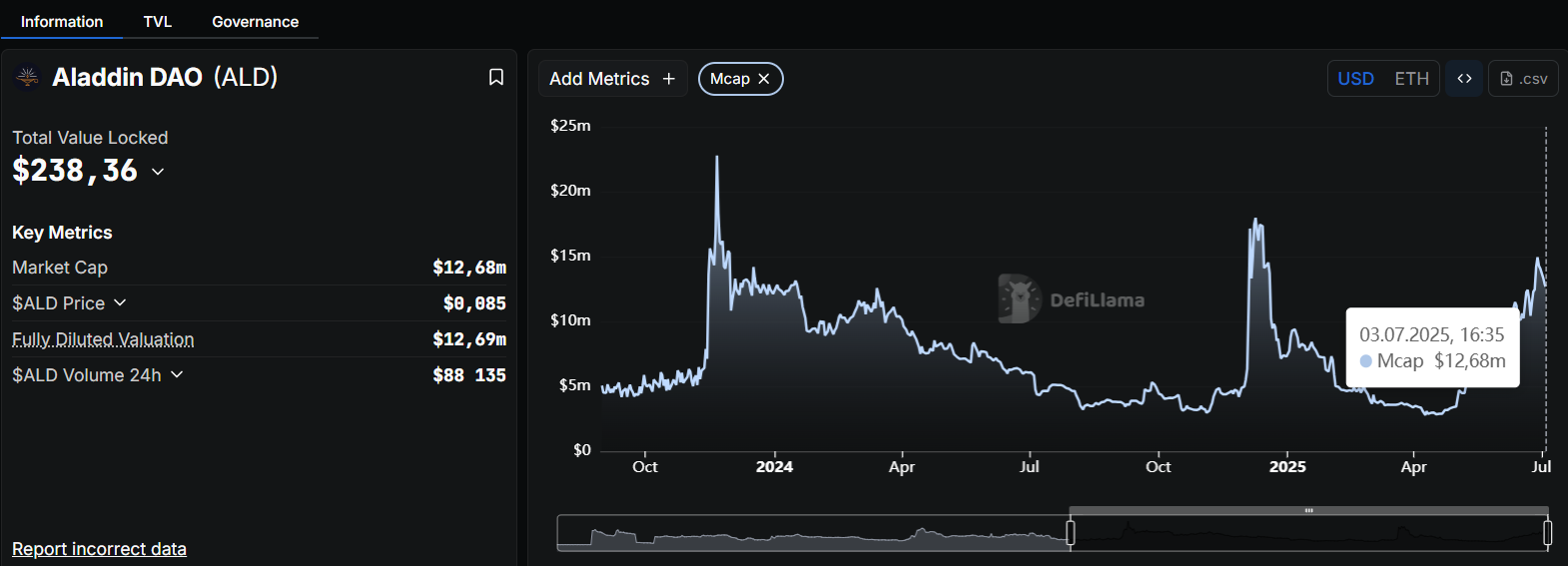Click the Mcap tooltip legend dot

(x=1365, y=360)
